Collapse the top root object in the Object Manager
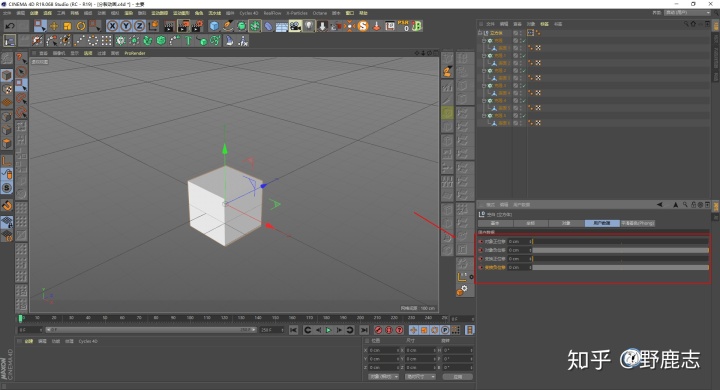720x390 pixels. tap(480, 33)
